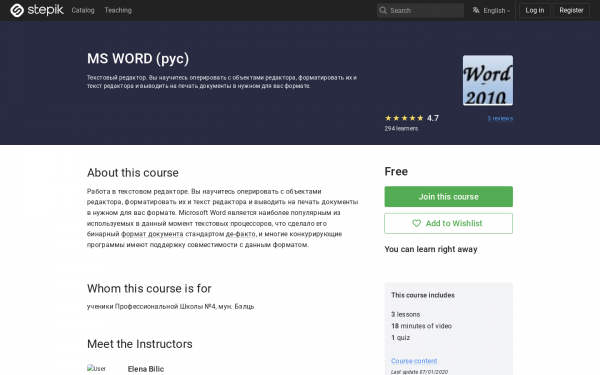Click the Add to Wishlist button
600x375 pixels.
(x=448, y=223)
